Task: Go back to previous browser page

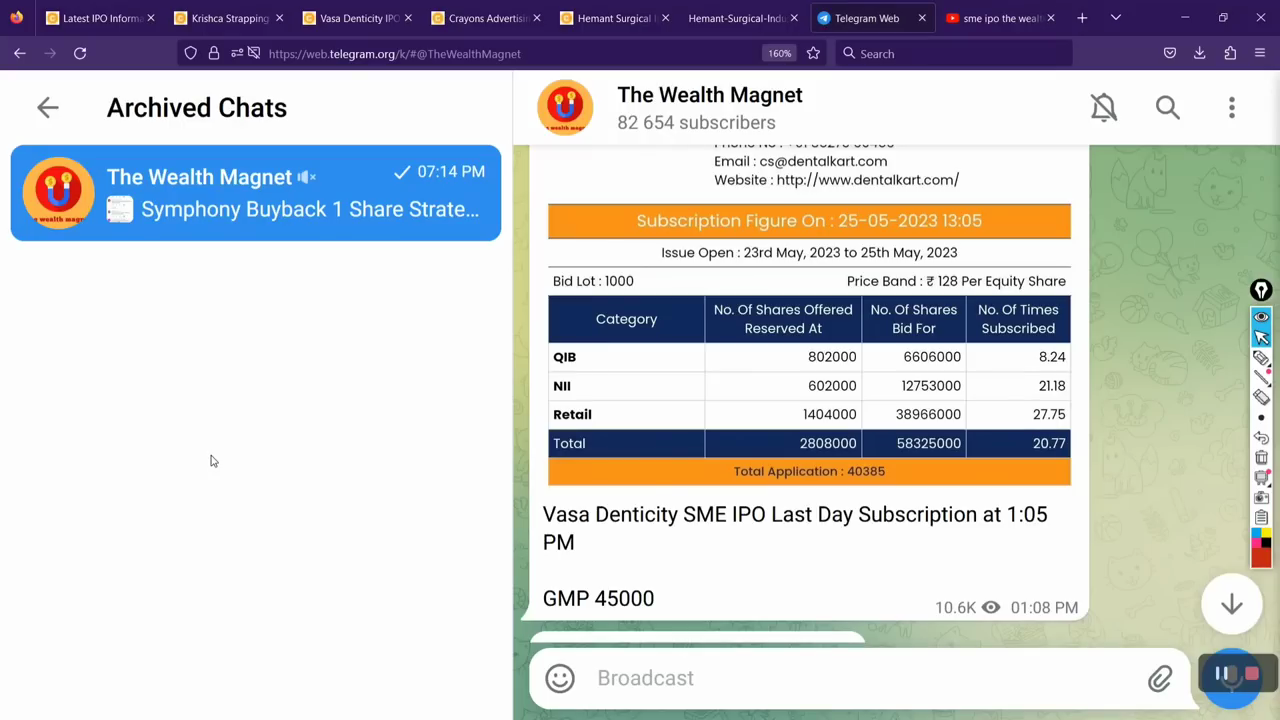Action: tap(20, 53)
